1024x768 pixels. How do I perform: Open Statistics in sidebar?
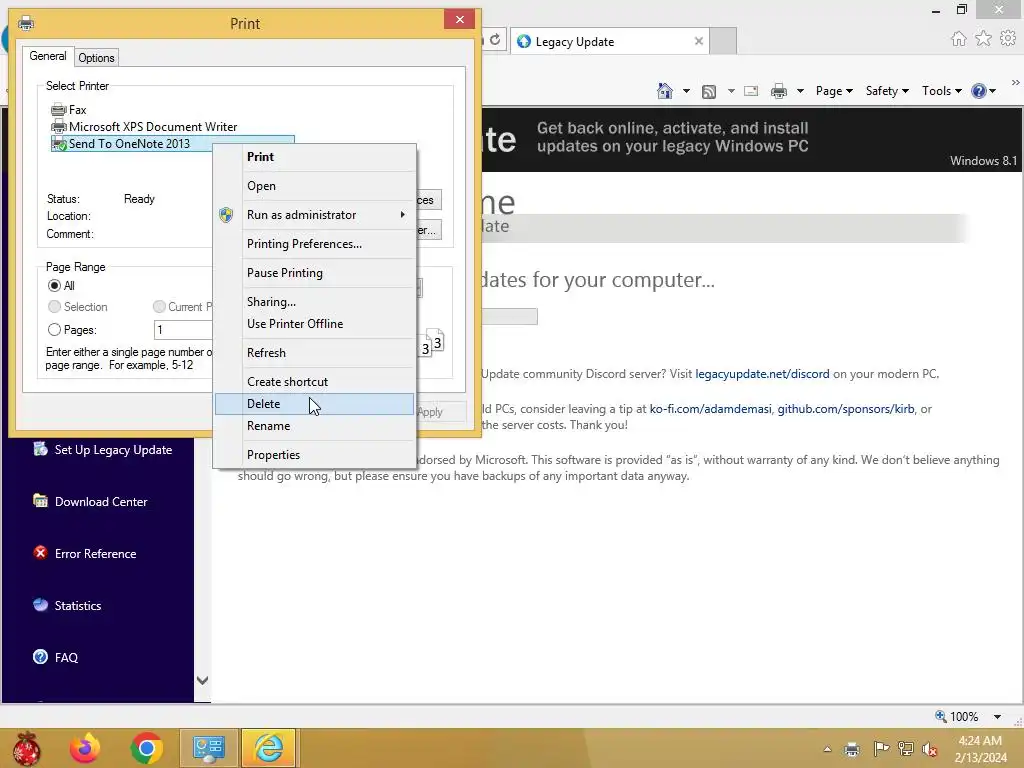tap(67, 605)
